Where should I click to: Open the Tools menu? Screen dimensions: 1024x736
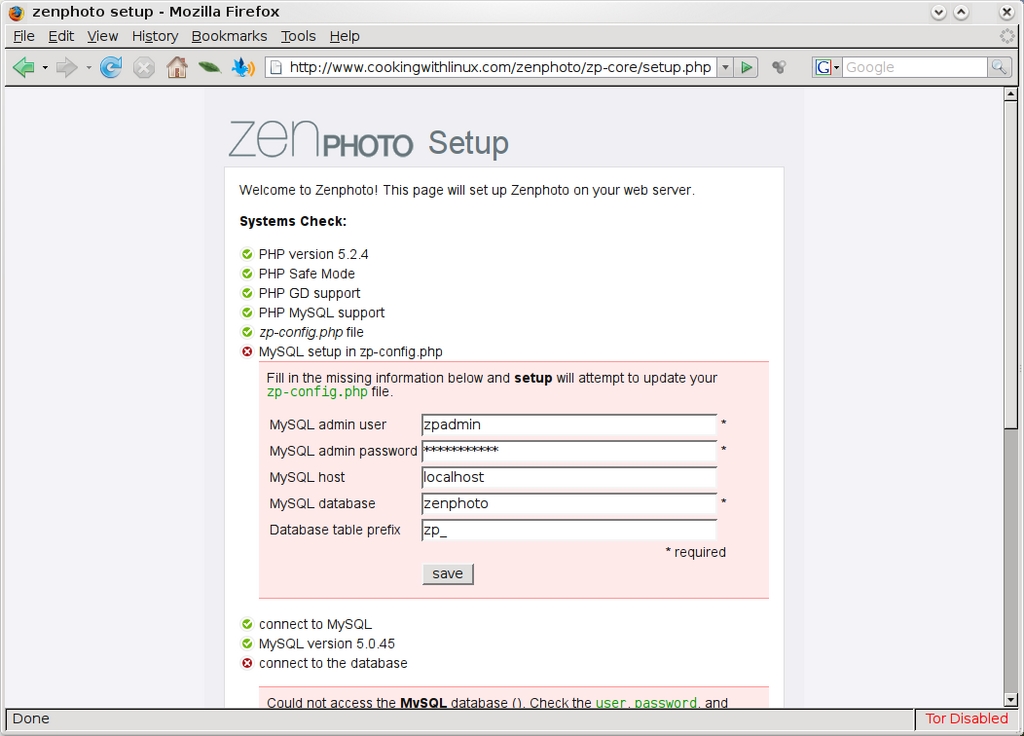tap(298, 36)
